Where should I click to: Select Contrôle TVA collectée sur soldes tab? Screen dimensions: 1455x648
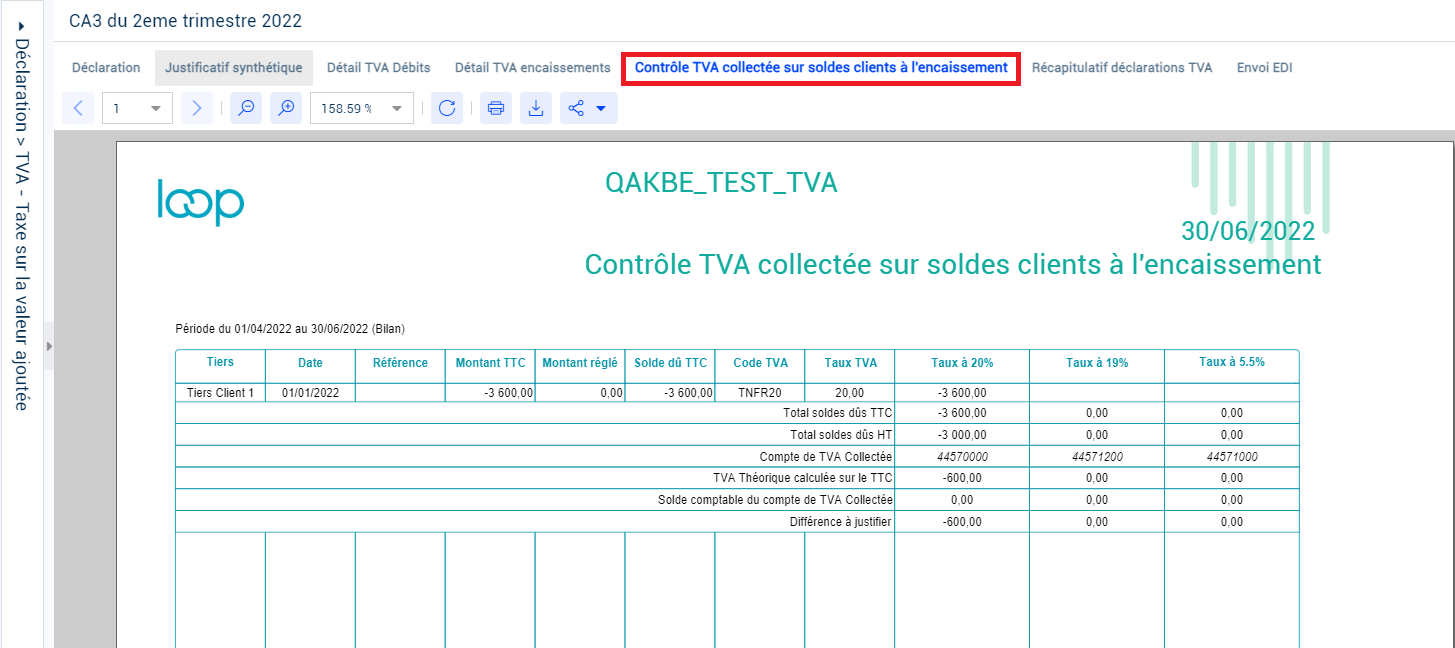click(x=821, y=68)
